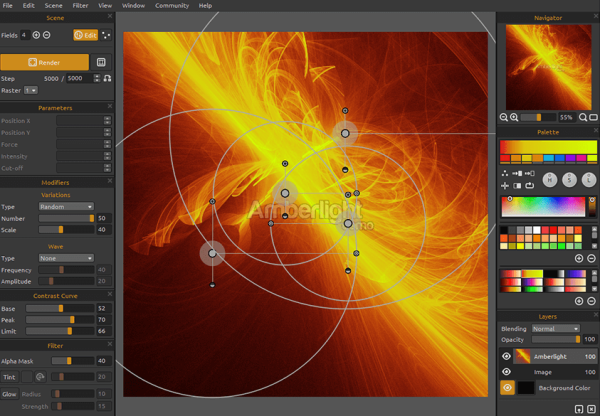Screen dimensions: 600x416
Task: Click the Variations Number slider
Action: 66,218
